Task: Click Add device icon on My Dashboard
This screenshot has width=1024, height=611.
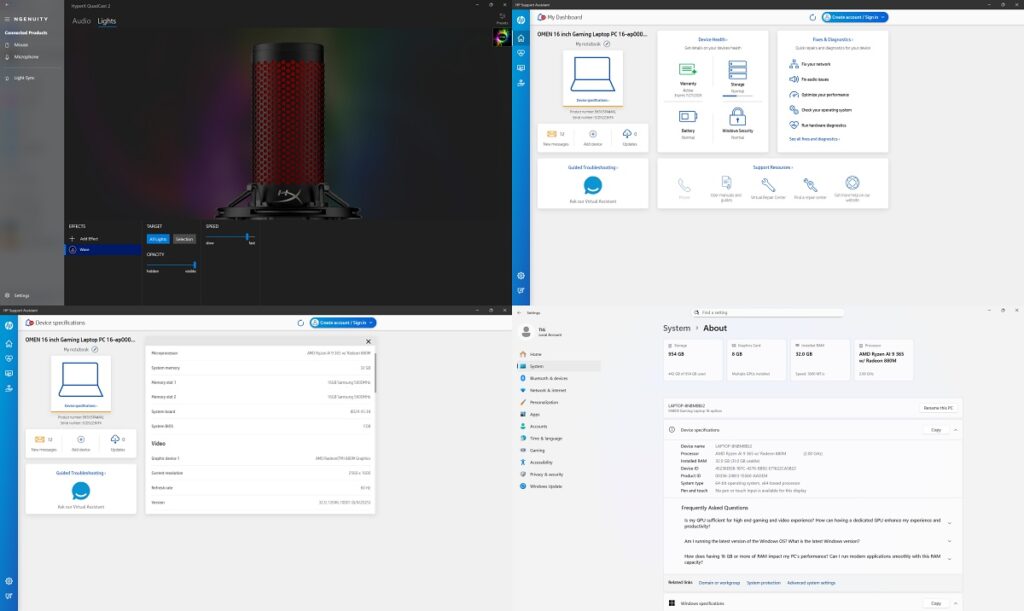Action: (x=593, y=134)
